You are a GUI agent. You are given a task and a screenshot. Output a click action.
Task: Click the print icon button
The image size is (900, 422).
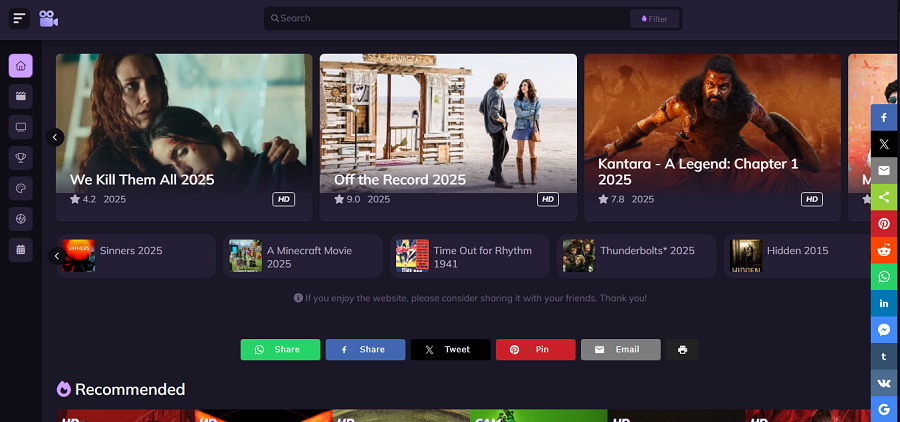coord(682,350)
